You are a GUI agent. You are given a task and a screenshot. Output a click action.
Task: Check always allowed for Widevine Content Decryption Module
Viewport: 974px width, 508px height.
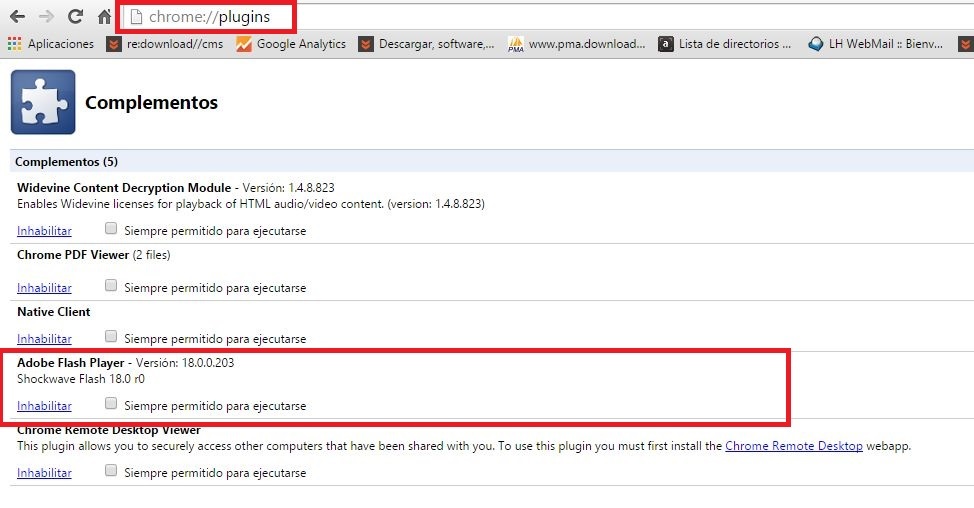click(x=111, y=228)
